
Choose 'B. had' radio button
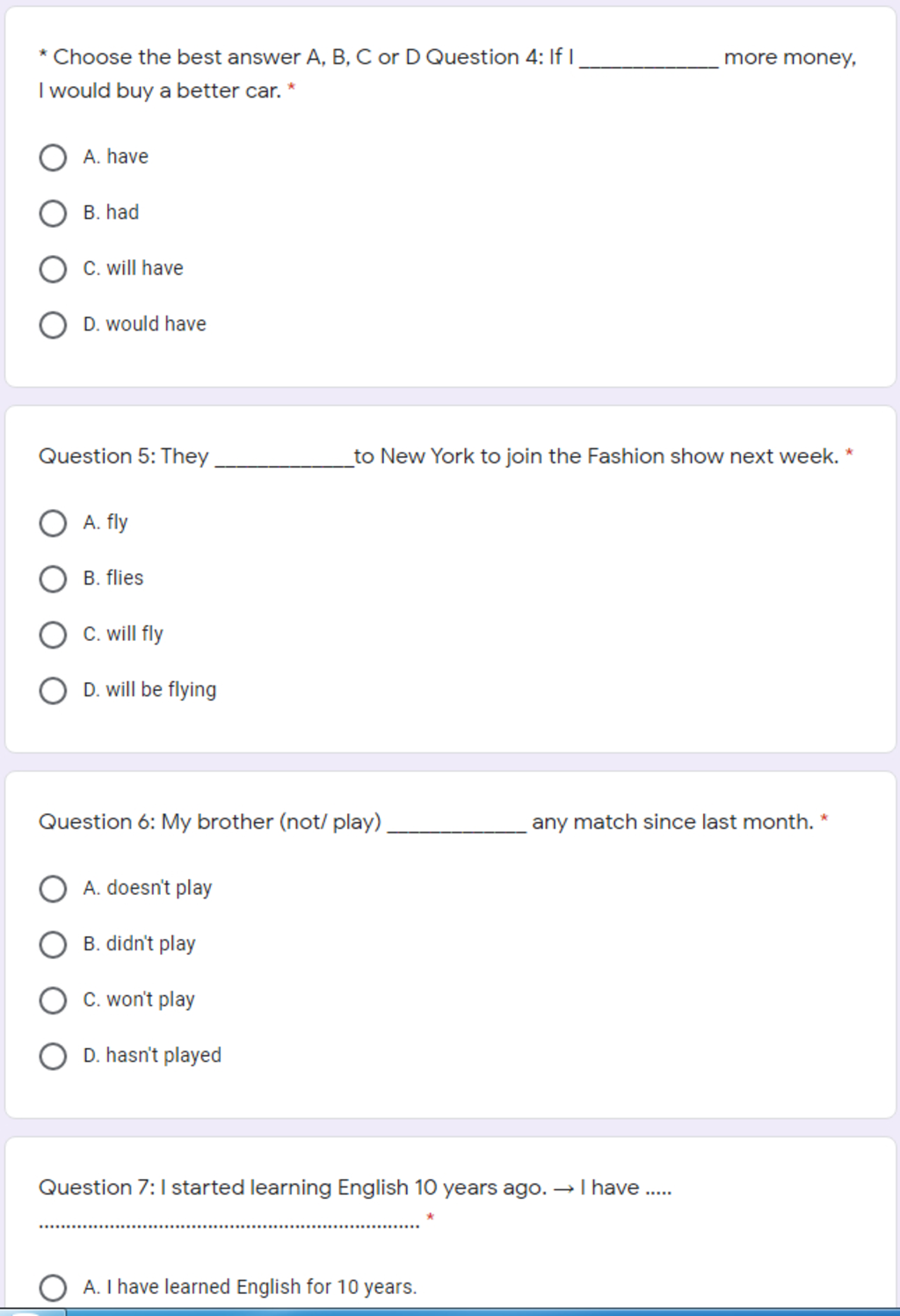point(53,213)
